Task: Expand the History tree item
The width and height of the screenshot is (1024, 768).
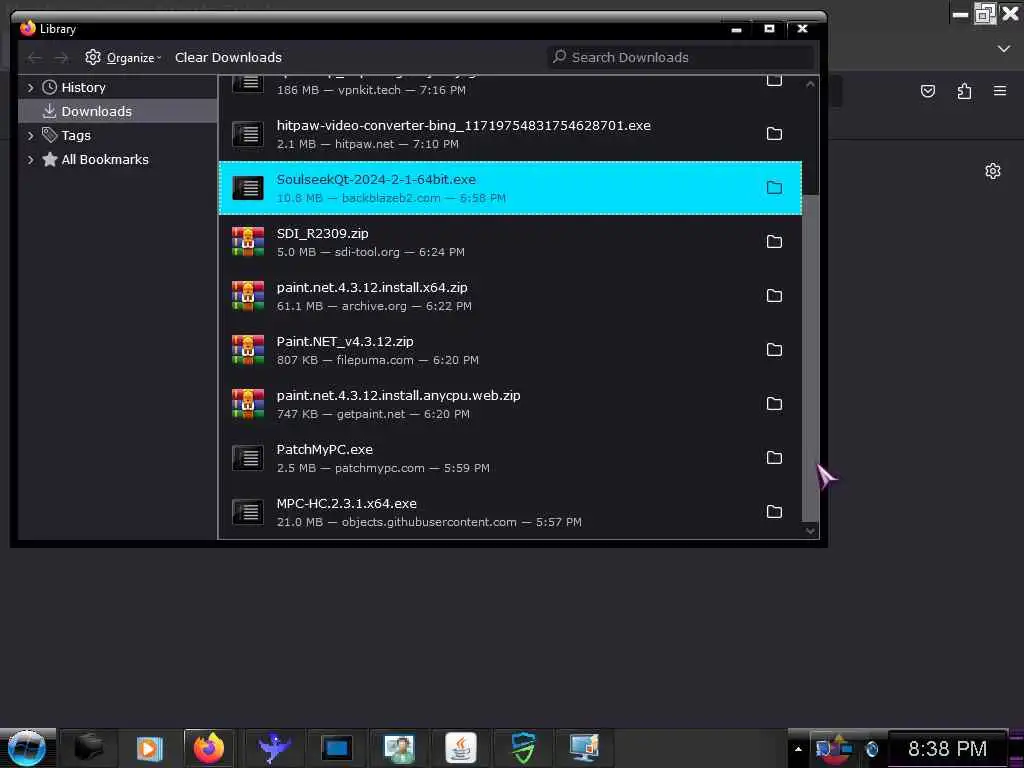Action: pos(30,88)
